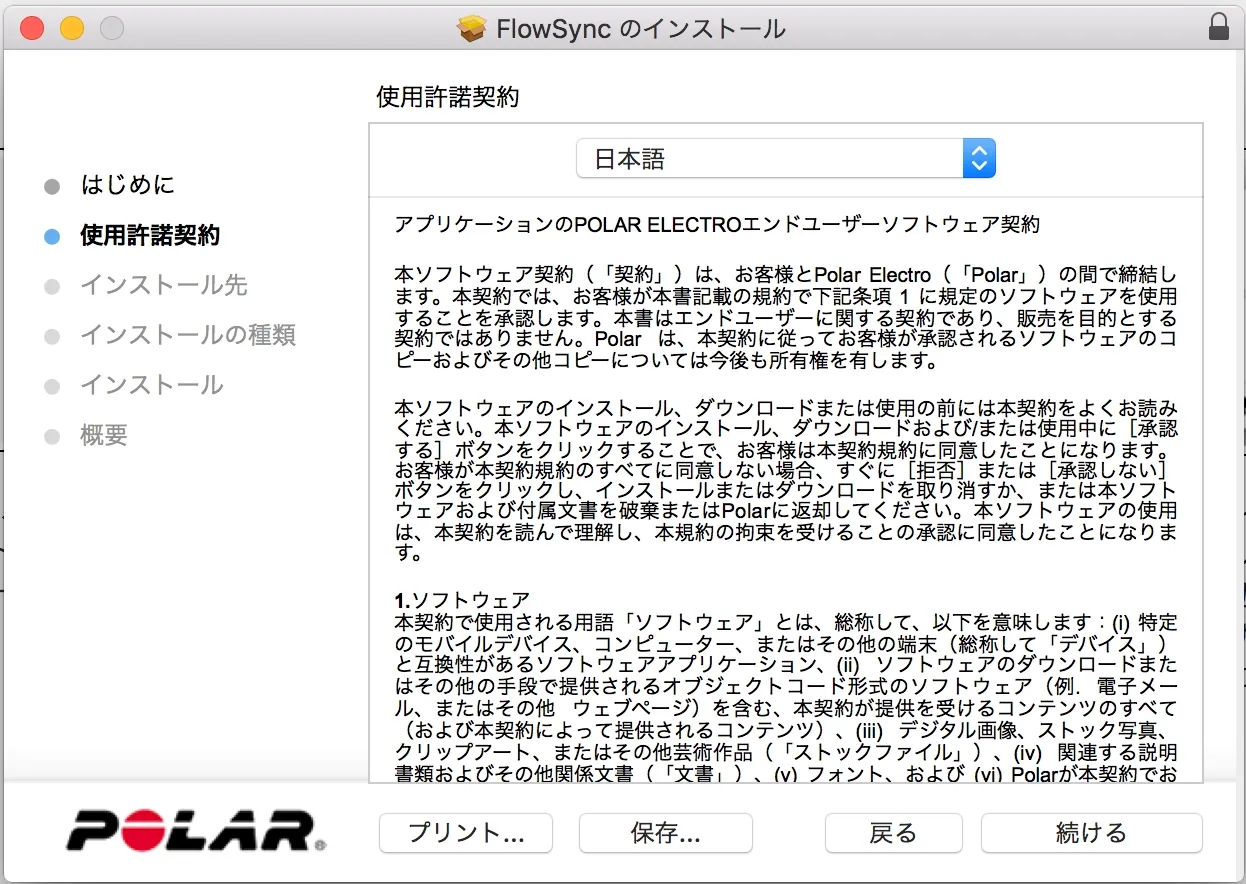Click the grayed-out zoom window button
The image size is (1246, 884).
pyautogui.click(x=112, y=28)
